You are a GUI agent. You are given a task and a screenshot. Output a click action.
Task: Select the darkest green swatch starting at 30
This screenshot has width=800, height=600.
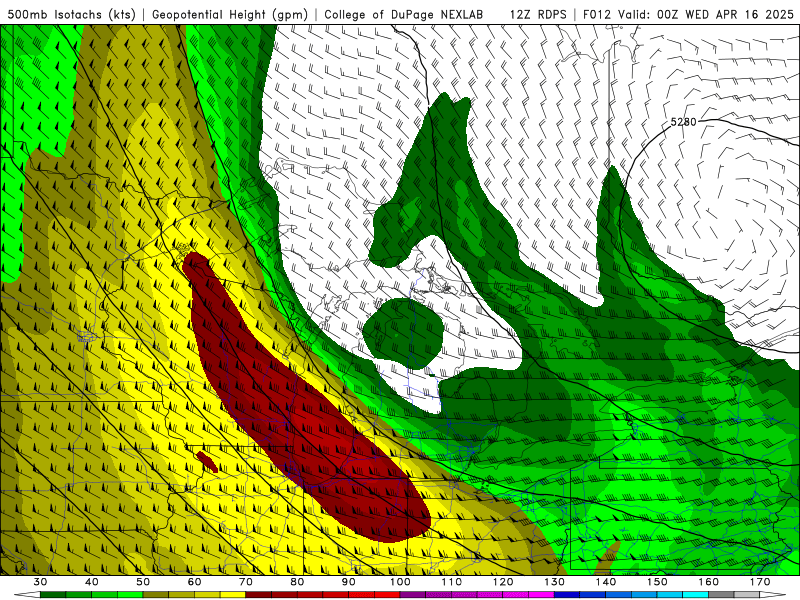53,595
